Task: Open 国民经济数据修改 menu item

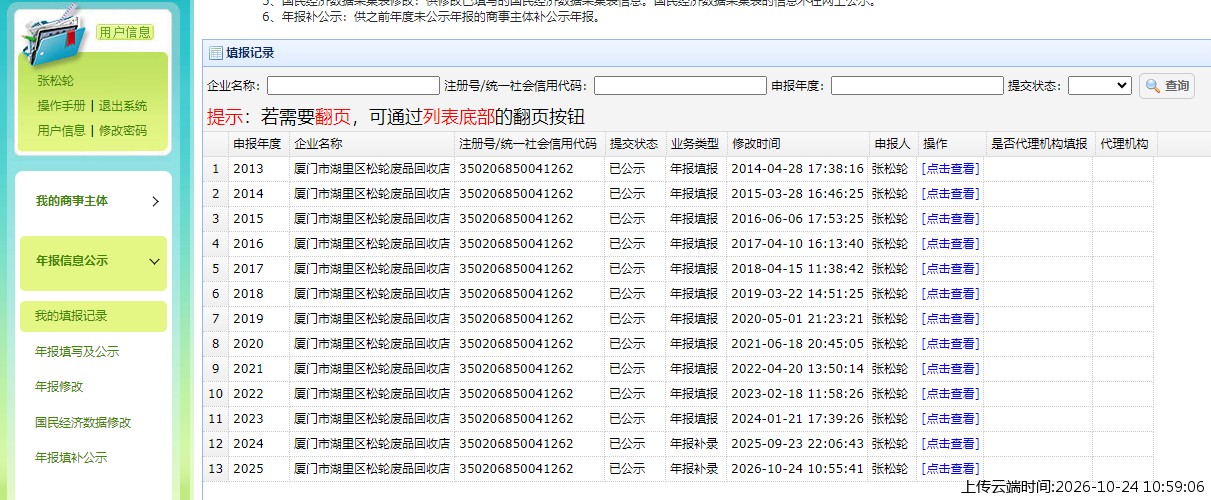Action: click(83, 423)
